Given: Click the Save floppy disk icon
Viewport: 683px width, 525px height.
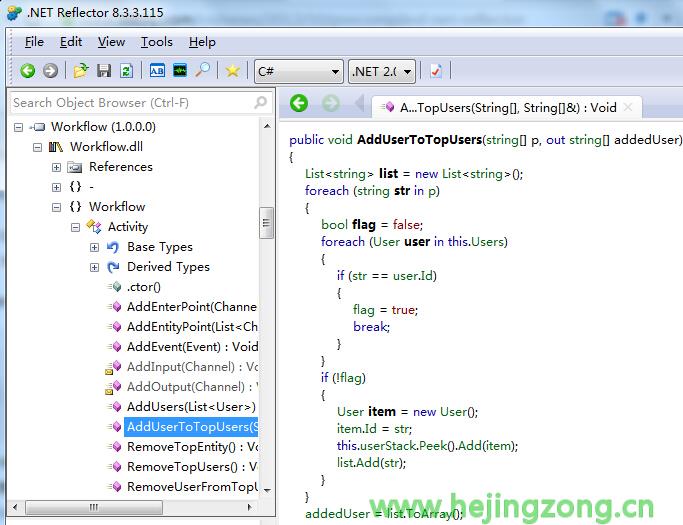Looking at the screenshot, I should pos(104,70).
